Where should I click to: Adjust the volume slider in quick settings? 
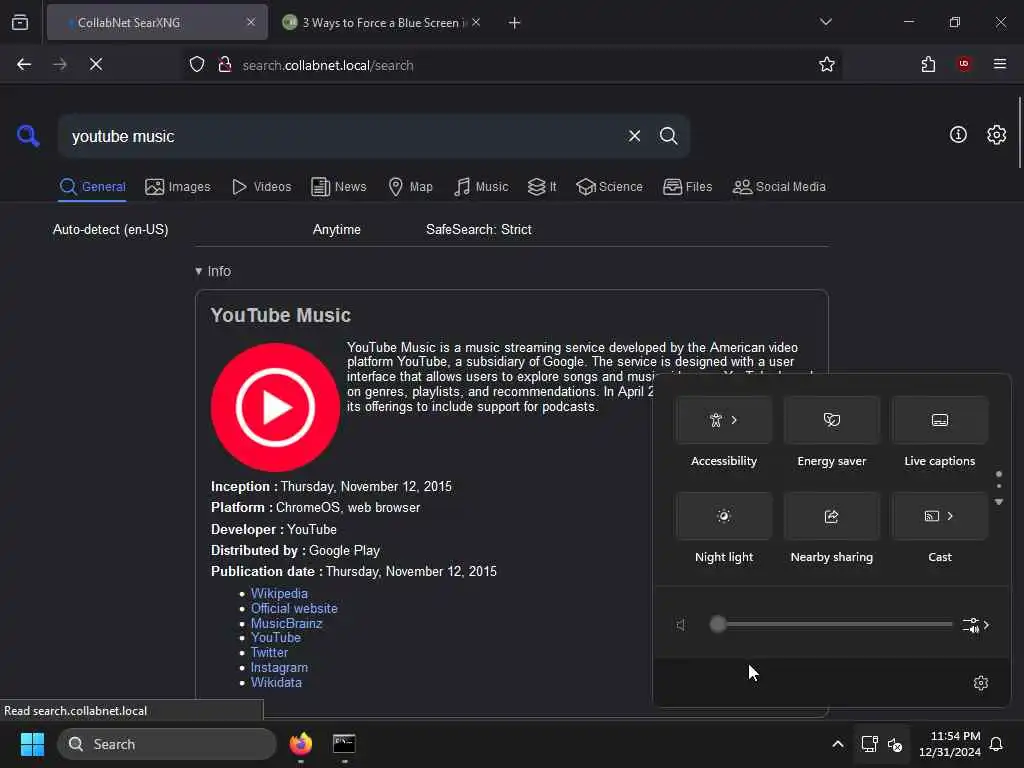pos(831,624)
